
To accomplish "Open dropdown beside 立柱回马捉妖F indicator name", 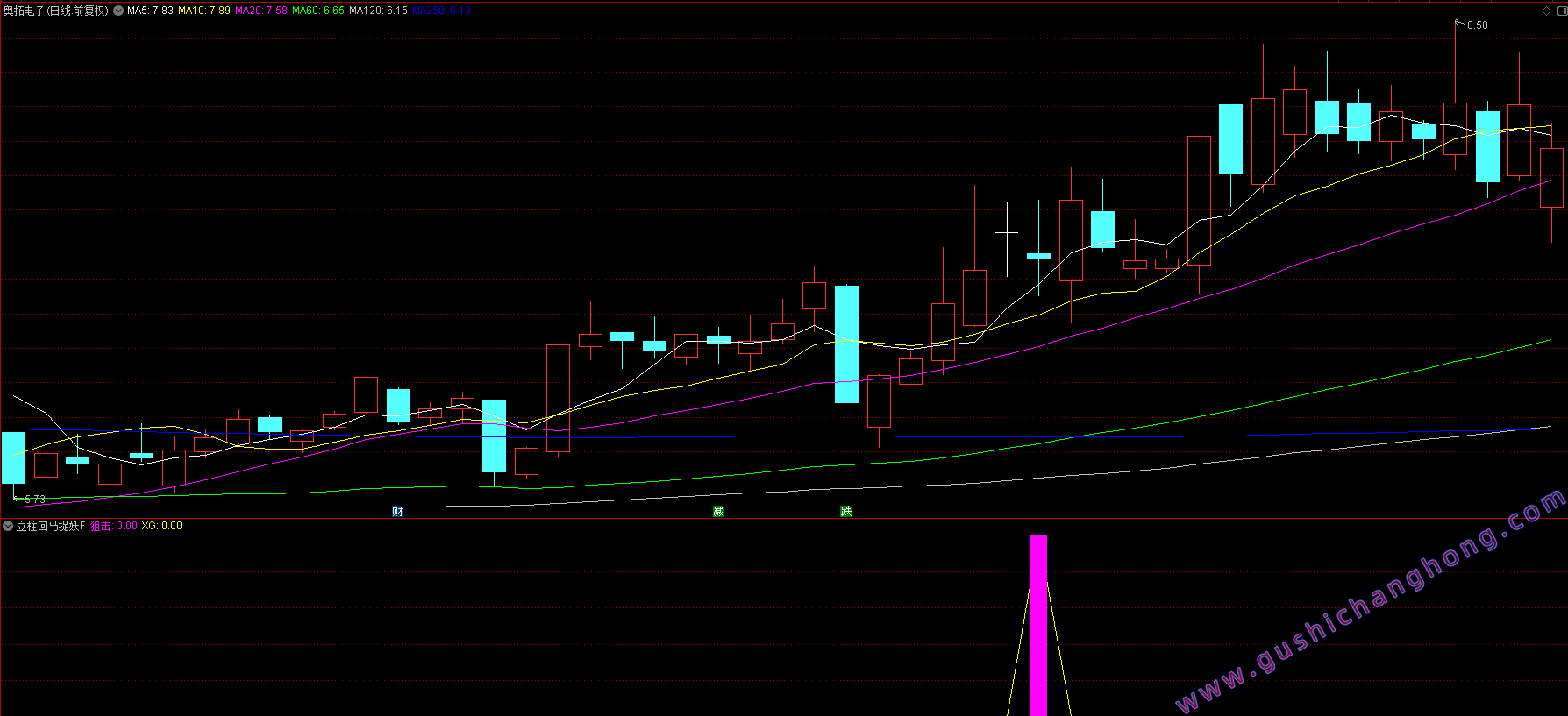I will click(x=8, y=526).
